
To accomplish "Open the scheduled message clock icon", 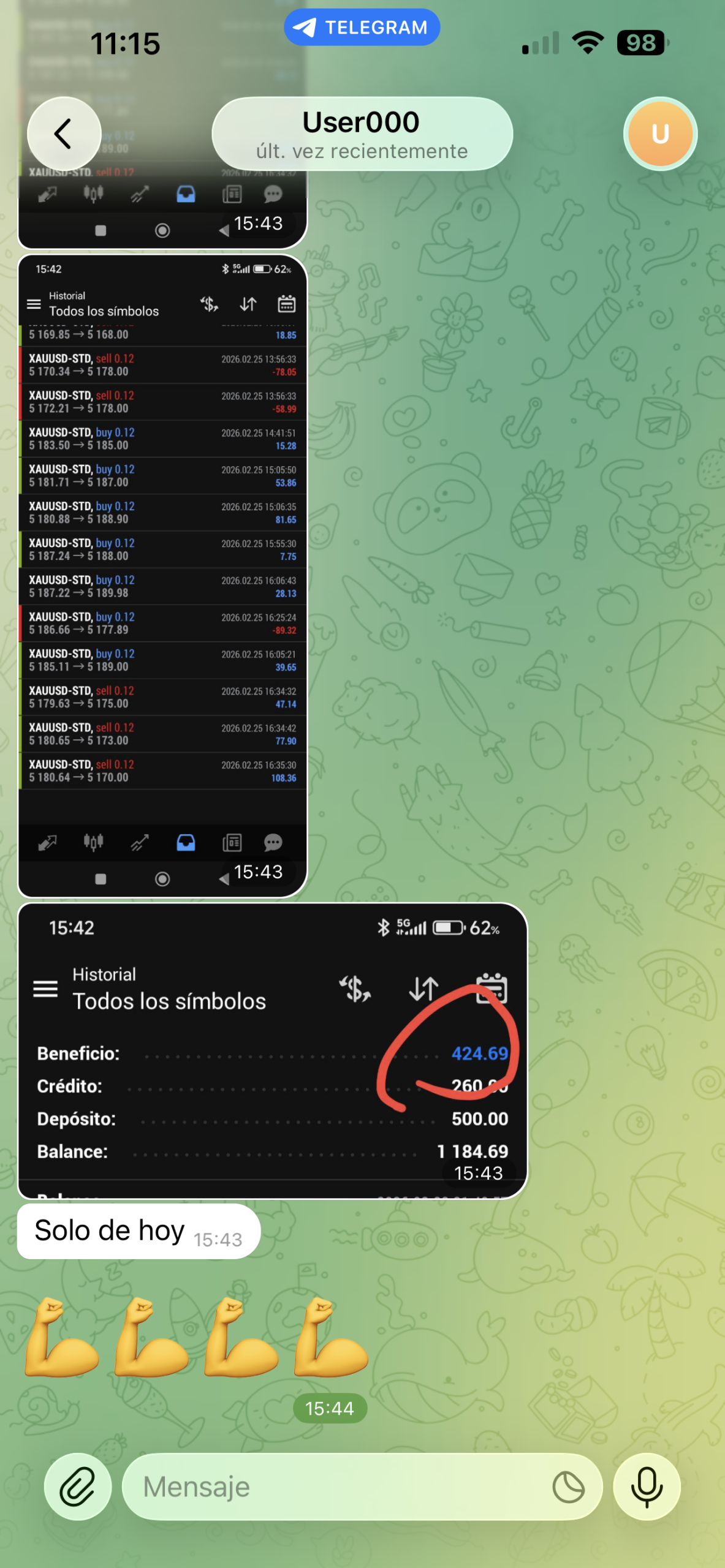I will click(x=568, y=1487).
